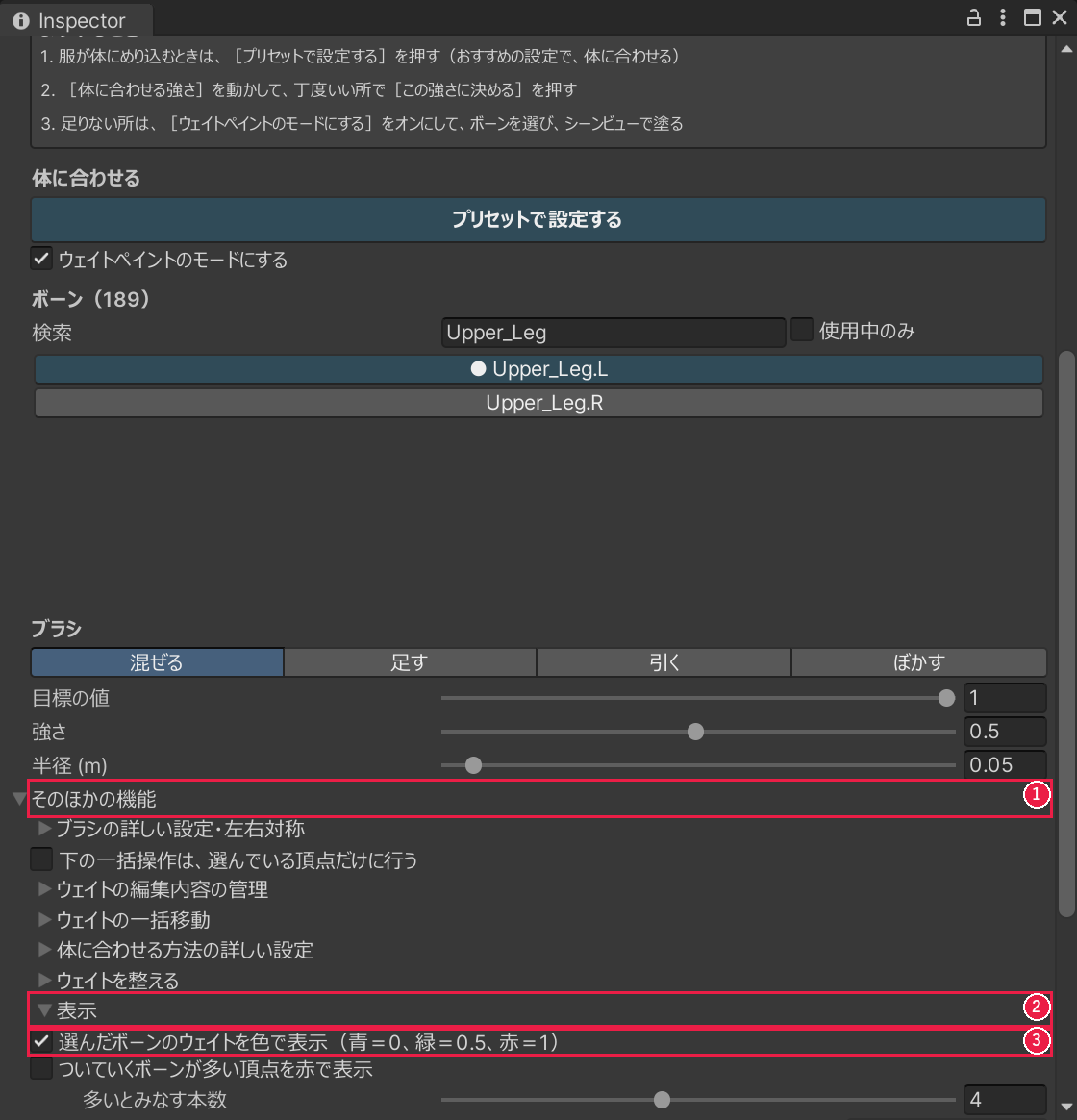1077x1120 pixels.
Task: Click the 目標の値 slider handle
Action: click(x=946, y=698)
